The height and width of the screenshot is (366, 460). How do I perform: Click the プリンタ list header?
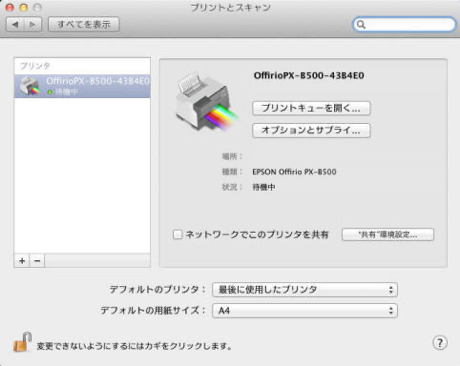(35, 66)
